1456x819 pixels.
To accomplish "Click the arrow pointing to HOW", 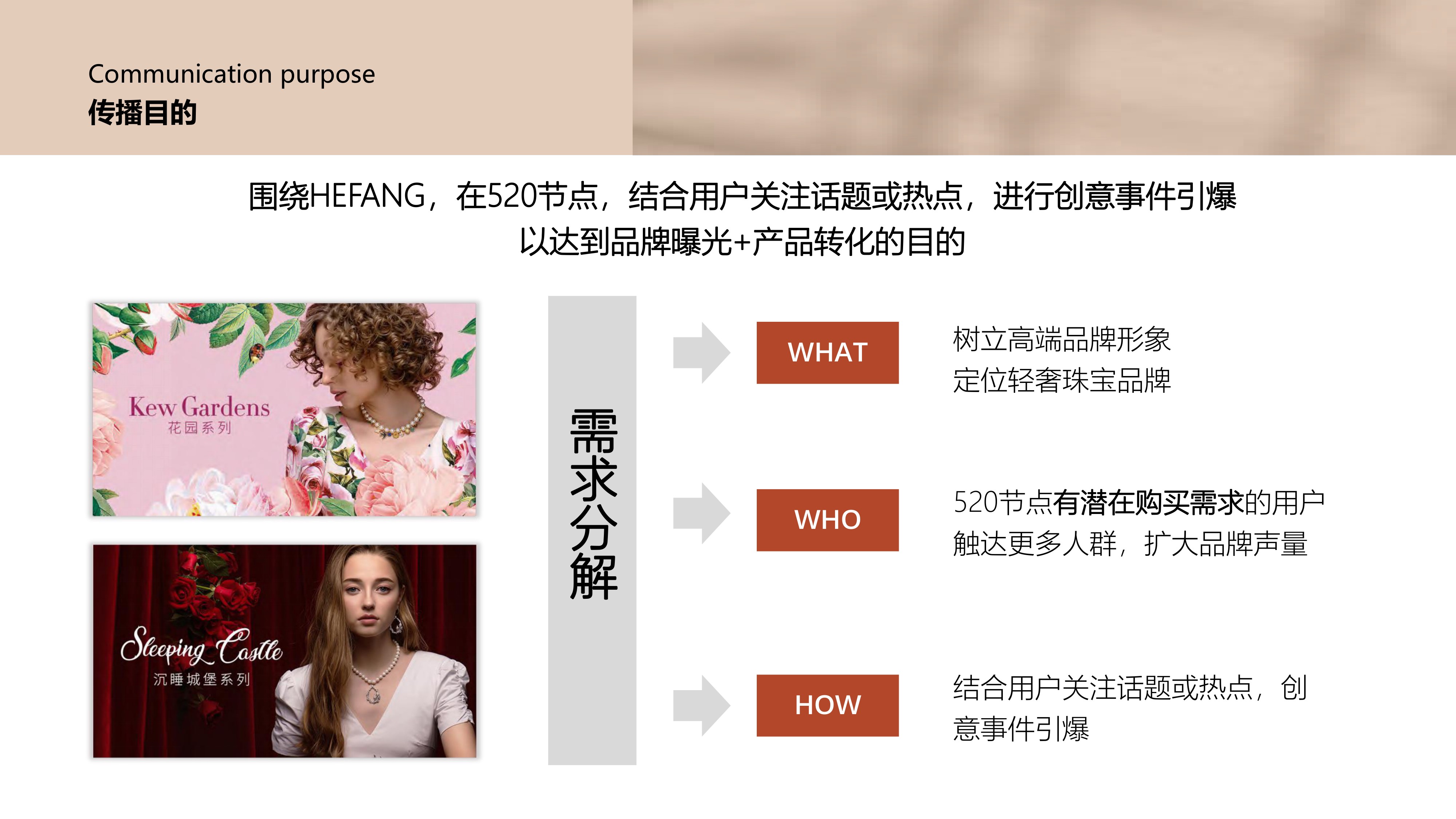I will pos(701,705).
